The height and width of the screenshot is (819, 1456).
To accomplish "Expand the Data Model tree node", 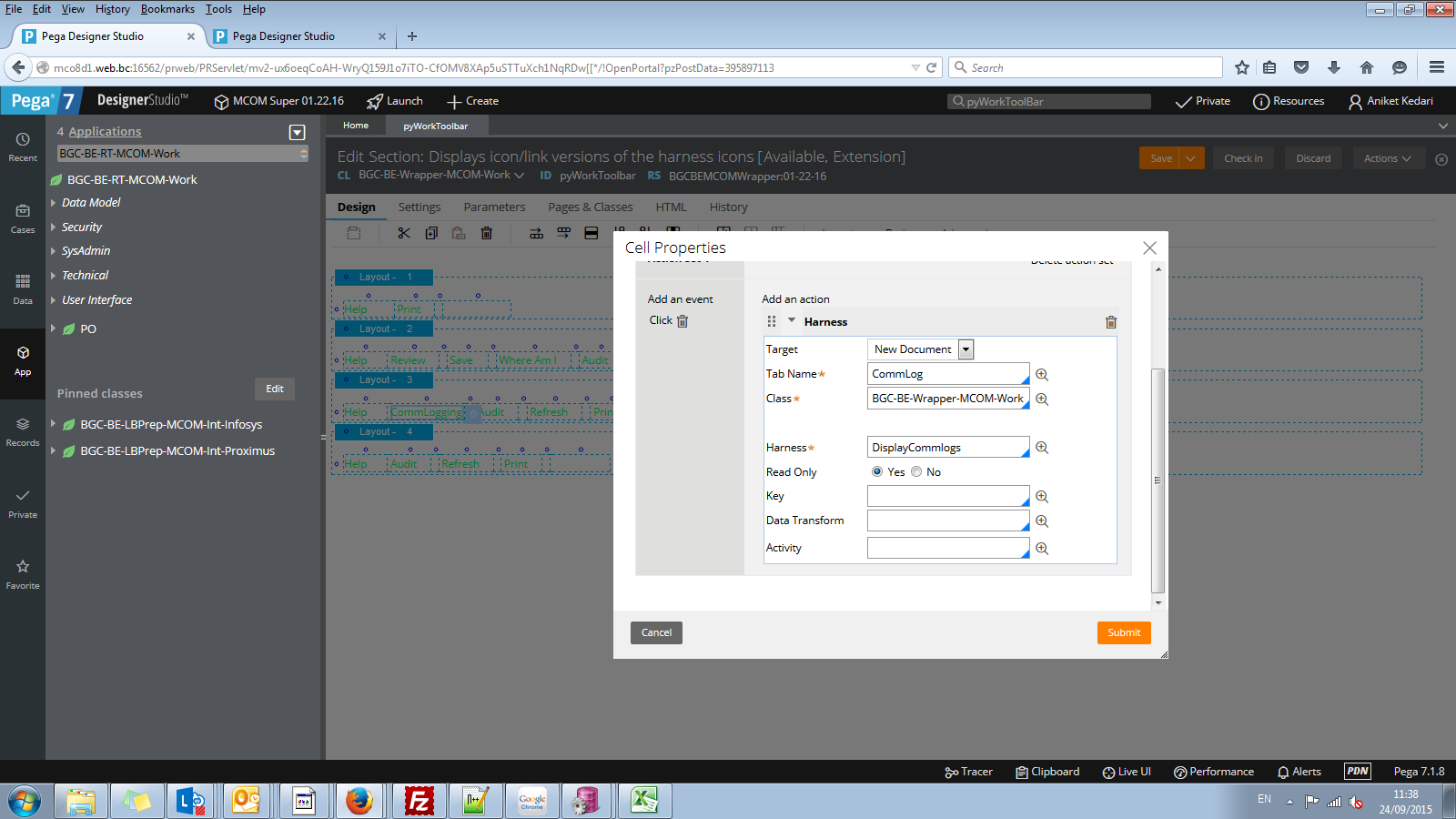I will [53, 203].
